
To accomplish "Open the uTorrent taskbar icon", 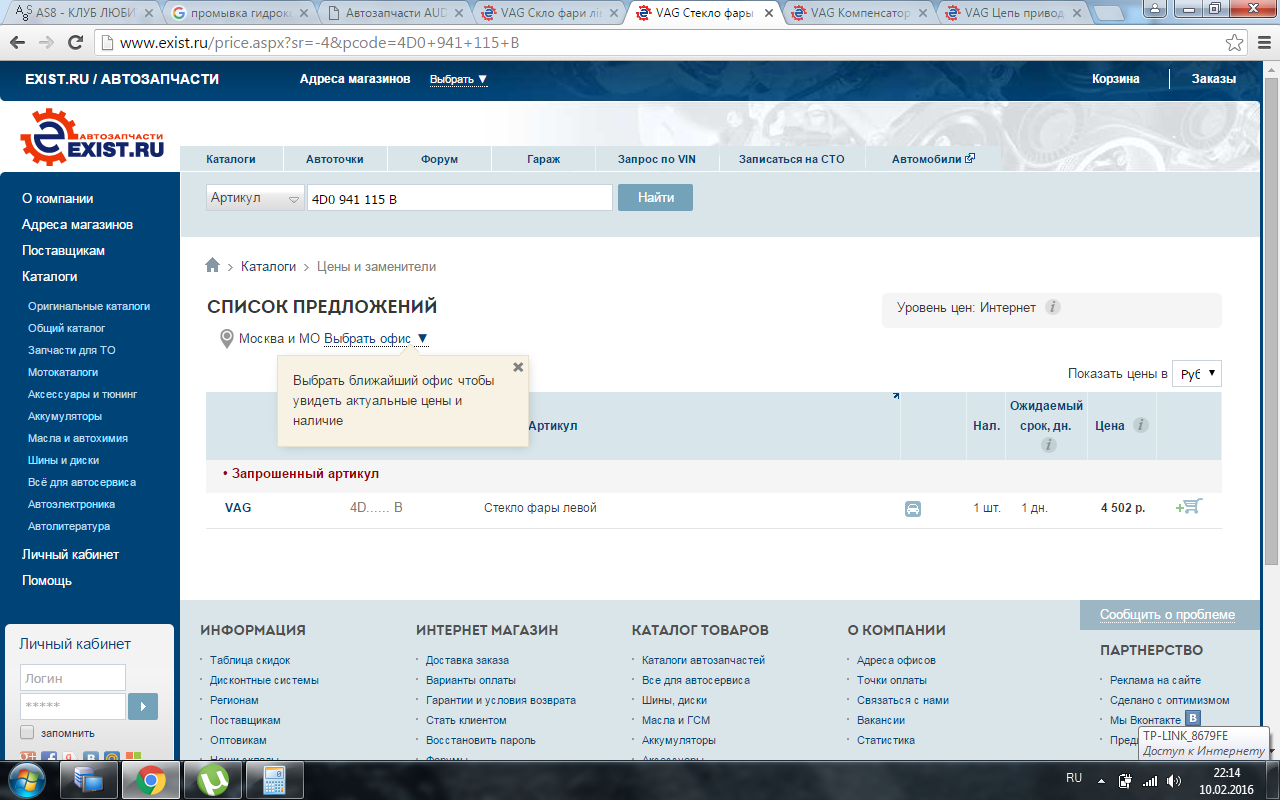I will click(x=212, y=779).
